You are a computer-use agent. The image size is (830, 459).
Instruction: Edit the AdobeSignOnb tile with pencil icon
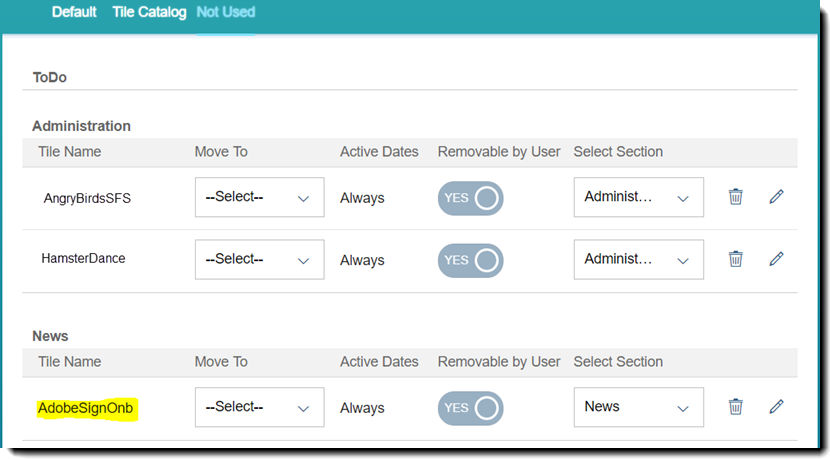(x=776, y=407)
